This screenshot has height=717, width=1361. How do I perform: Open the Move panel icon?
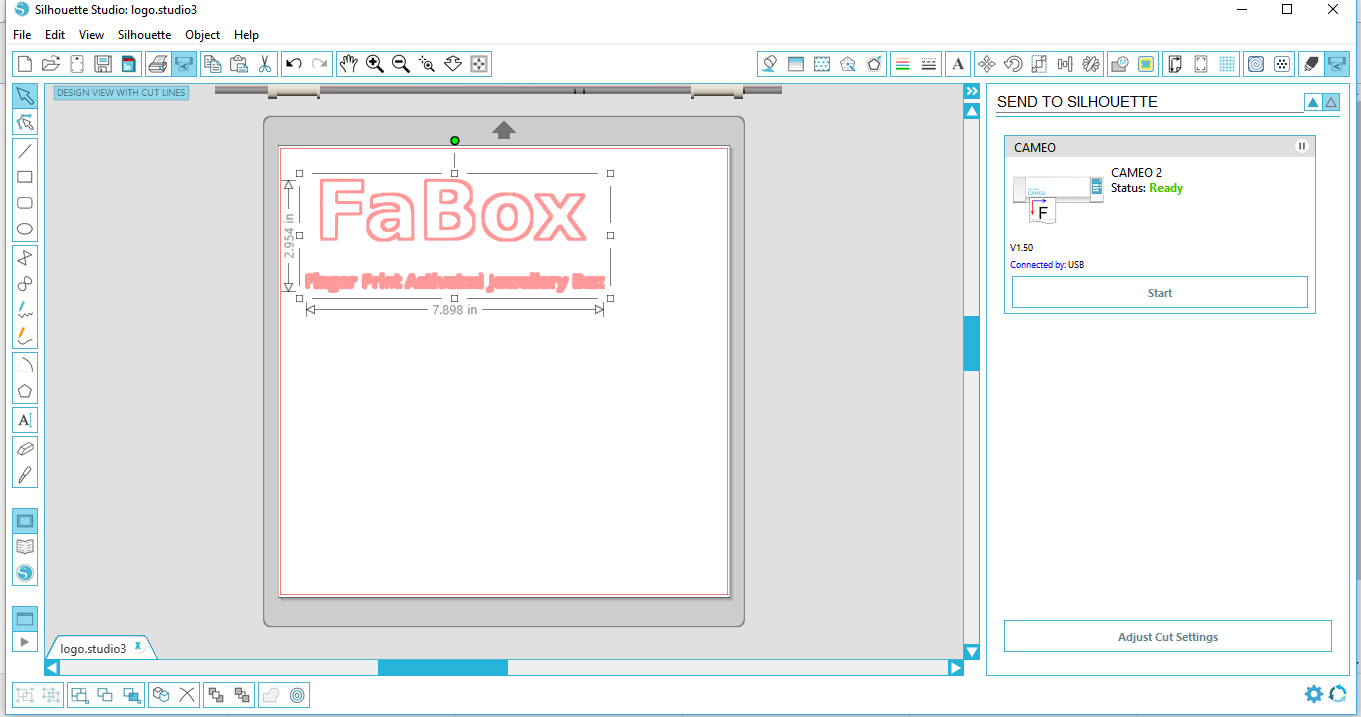[987, 64]
